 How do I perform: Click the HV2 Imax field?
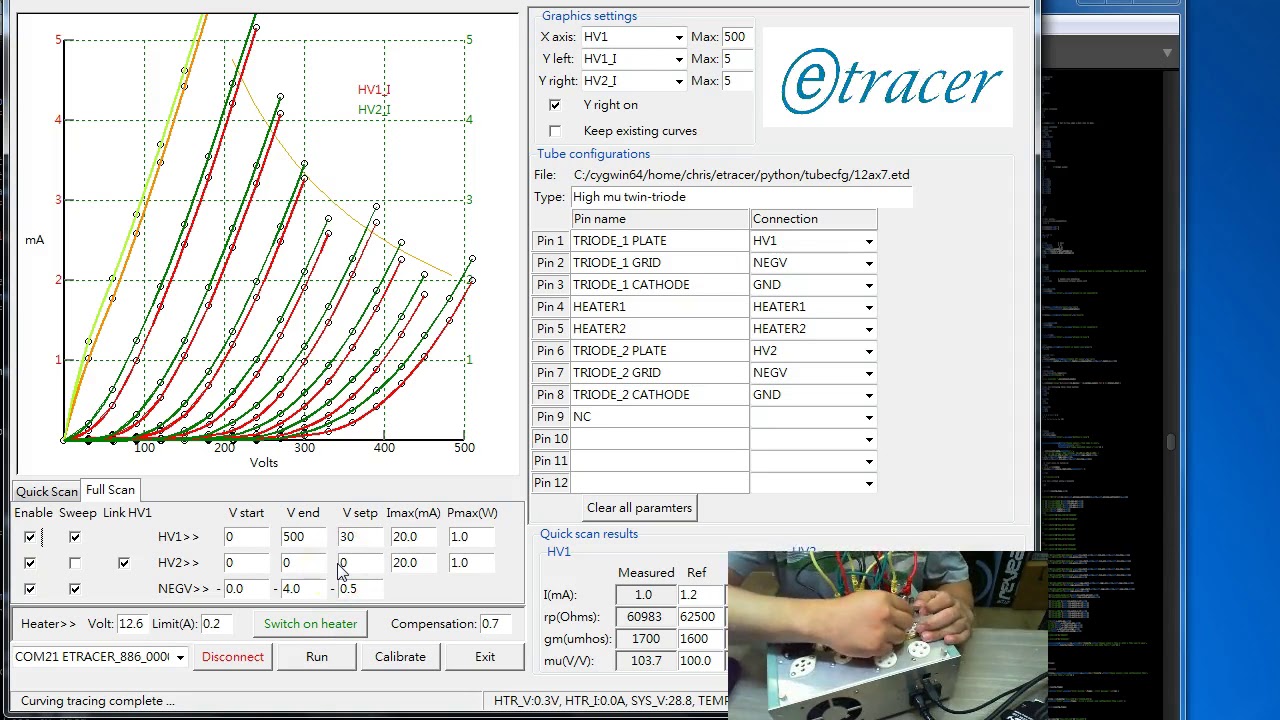click(414, 563)
